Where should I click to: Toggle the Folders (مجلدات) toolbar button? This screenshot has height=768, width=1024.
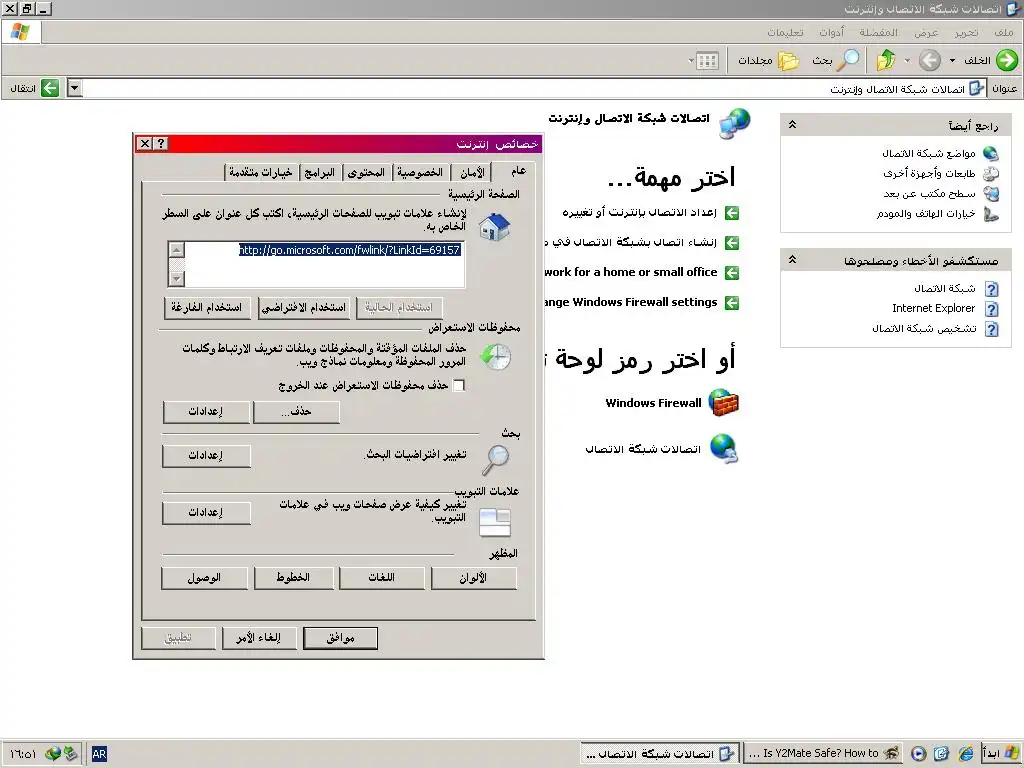click(769, 60)
